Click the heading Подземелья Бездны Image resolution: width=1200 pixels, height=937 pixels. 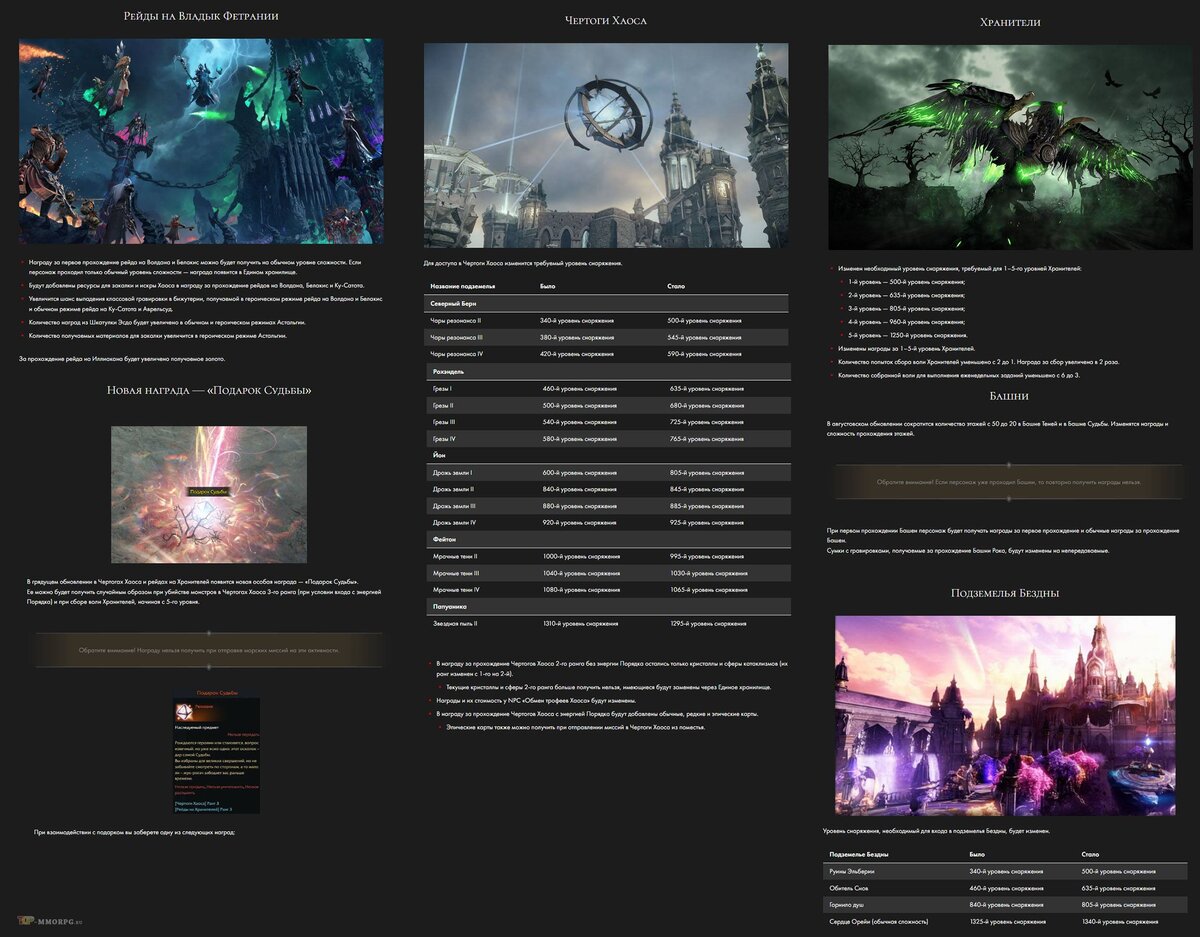point(1005,593)
